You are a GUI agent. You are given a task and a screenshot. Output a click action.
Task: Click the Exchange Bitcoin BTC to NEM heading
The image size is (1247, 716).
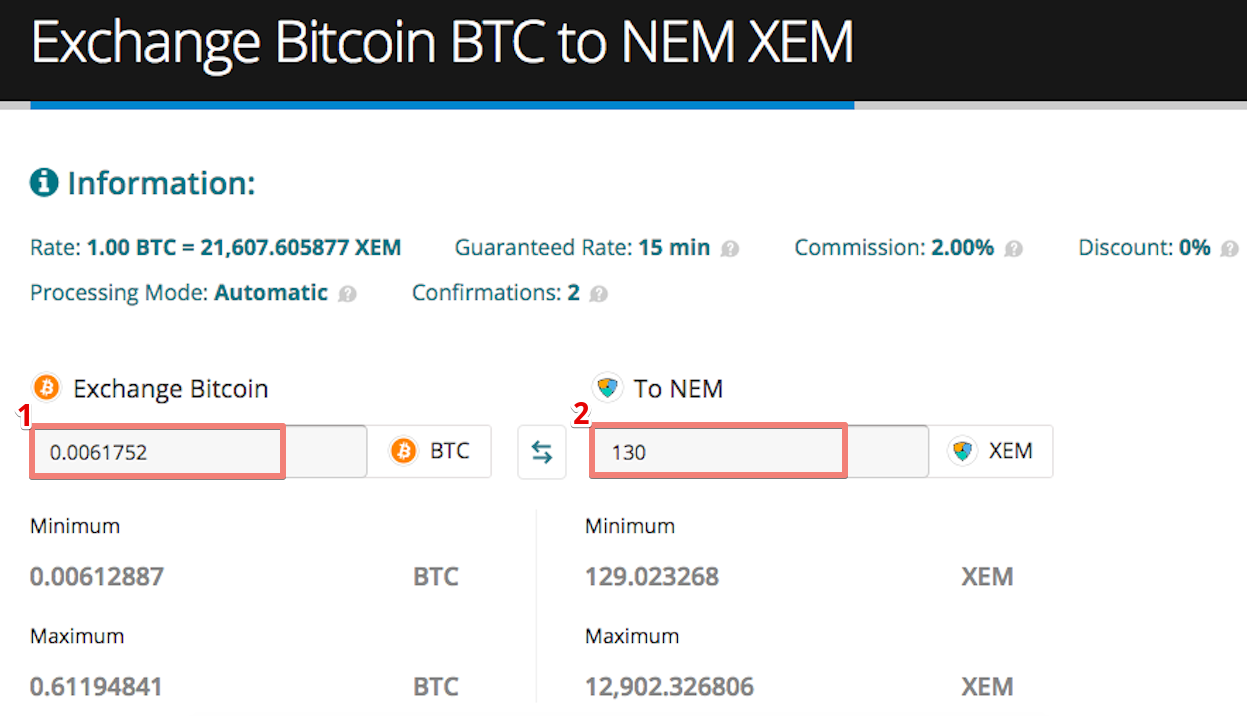tap(442, 43)
